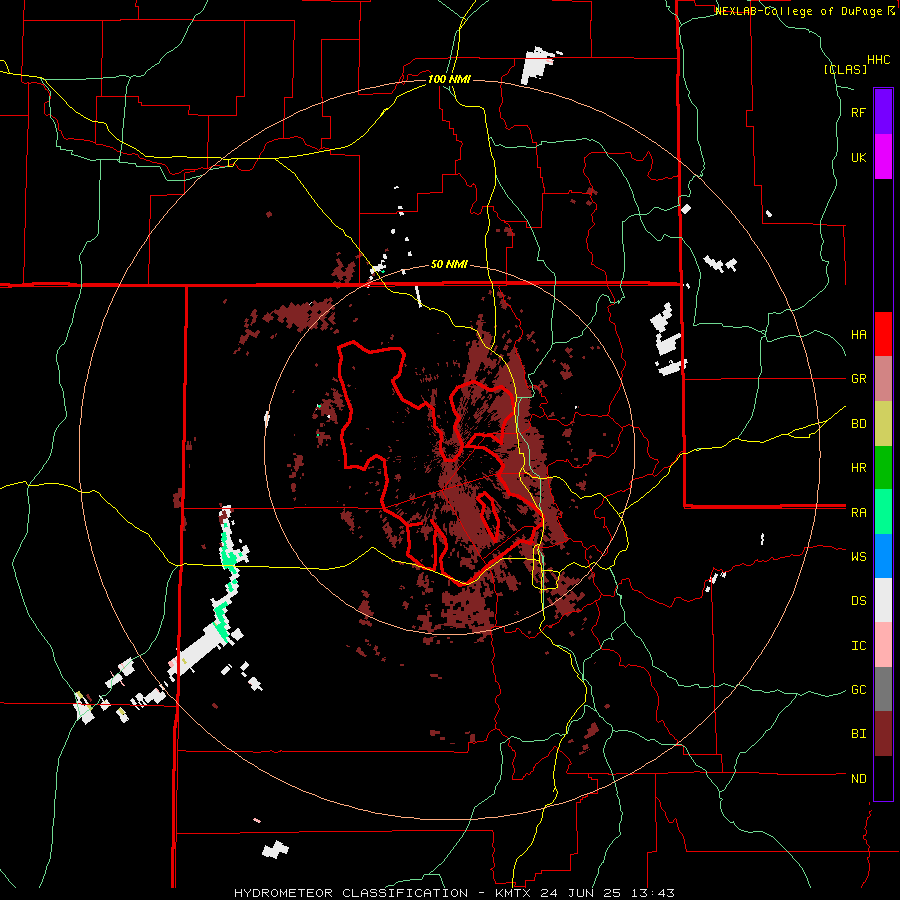Click the [CLAS] unit label
The width and height of the screenshot is (900, 900).
click(x=845, y=70)
